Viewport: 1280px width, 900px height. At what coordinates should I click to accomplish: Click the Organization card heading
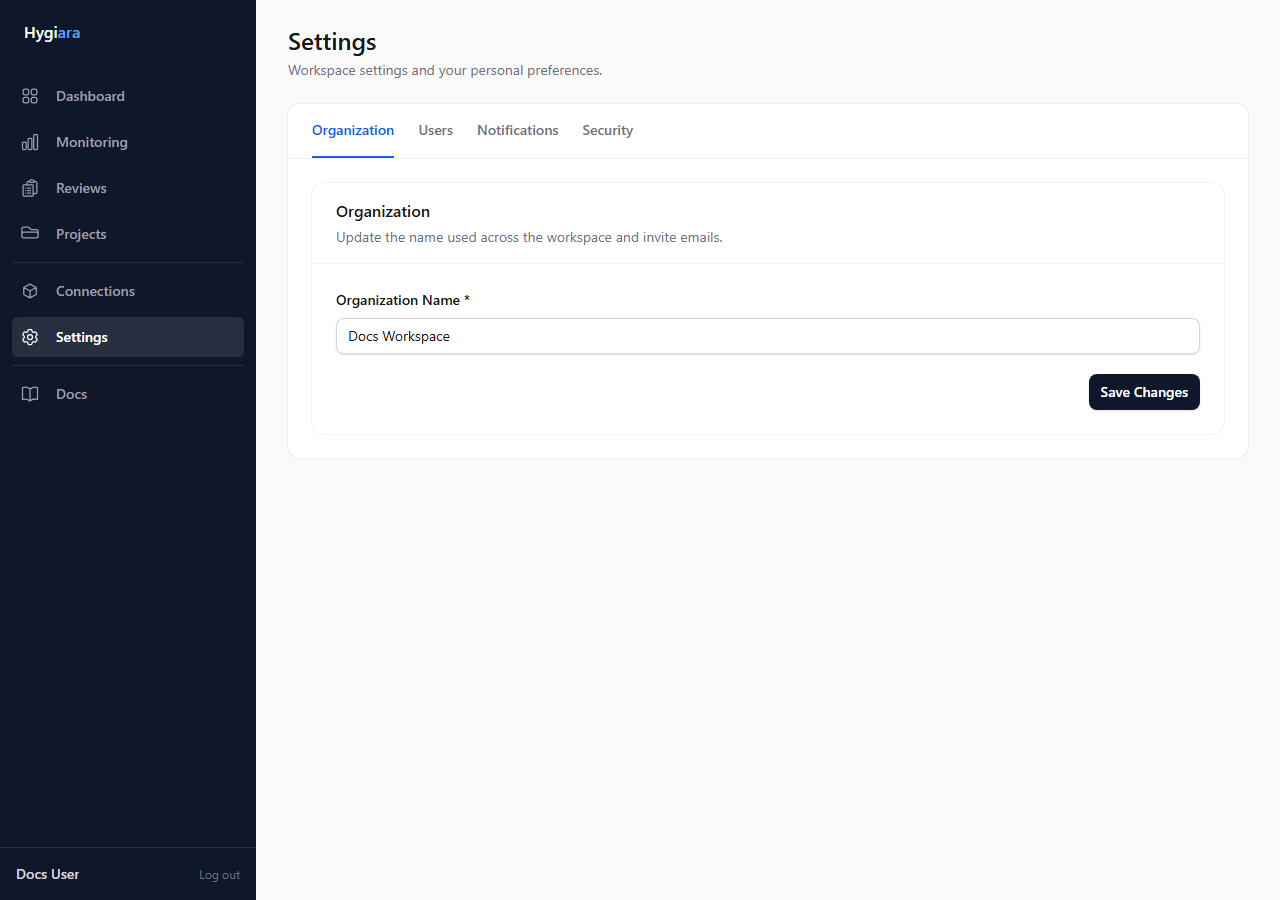[383, 212]
